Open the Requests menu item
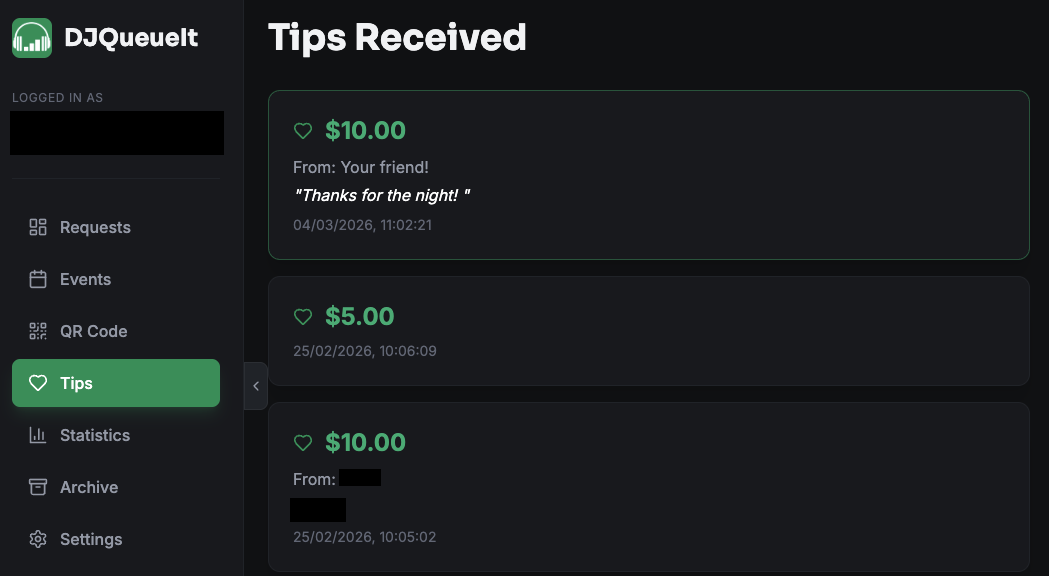The height and width of the screenshot is (576, 1049). click(x=95, y=227)
